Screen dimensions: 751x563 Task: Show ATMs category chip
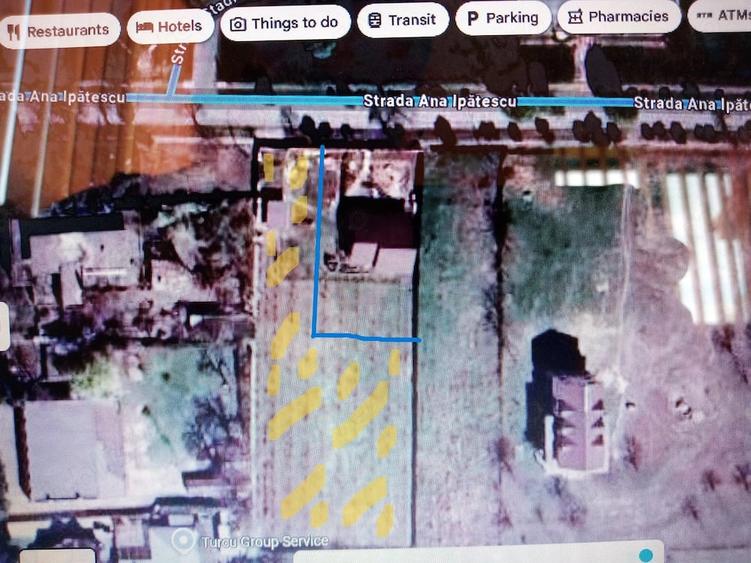720,16
